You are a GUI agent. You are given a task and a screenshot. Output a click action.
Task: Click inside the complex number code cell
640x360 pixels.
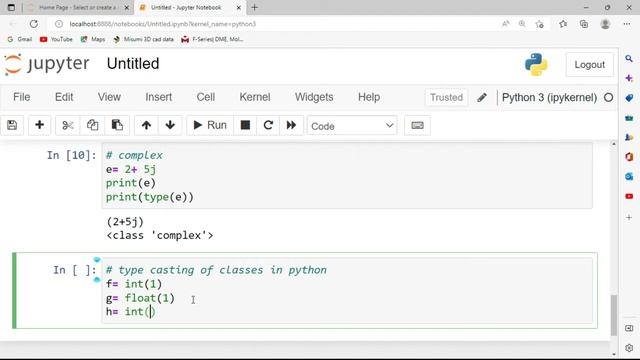[347, 176]
